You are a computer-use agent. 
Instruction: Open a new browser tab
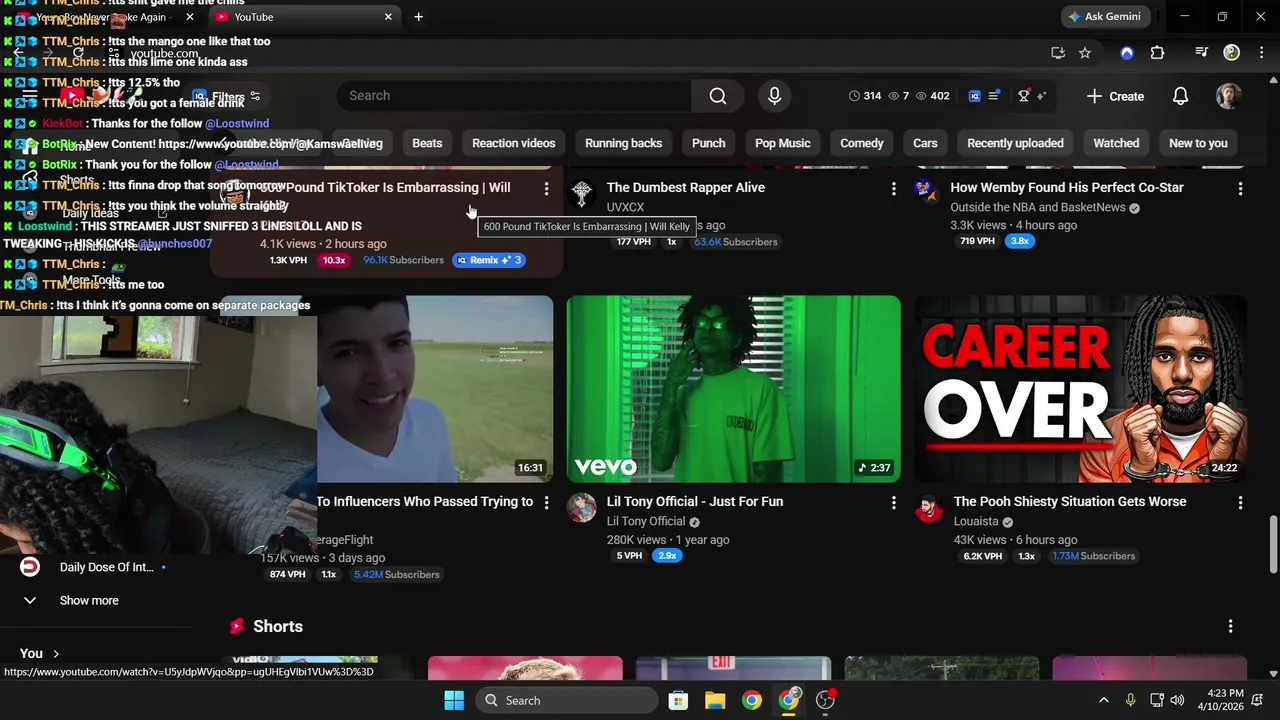click(418, 17)
